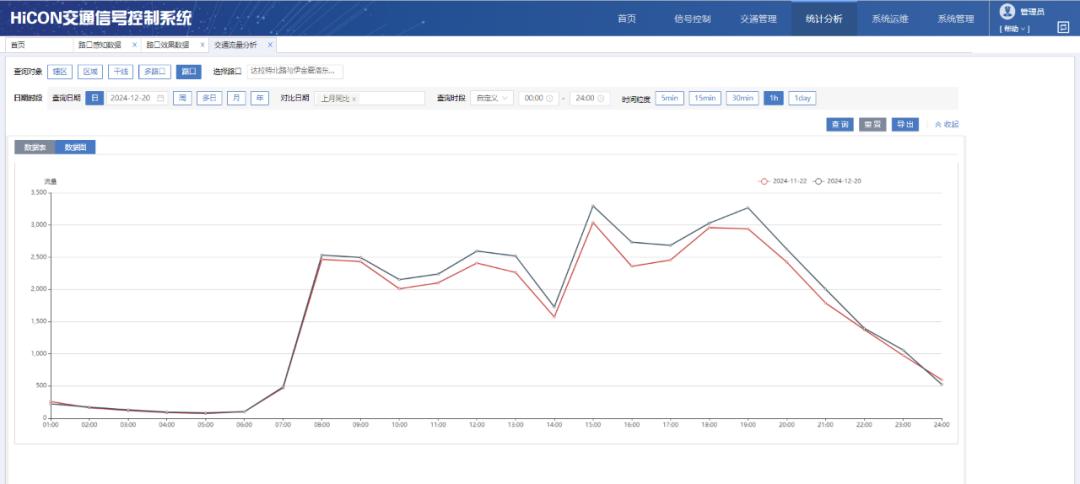Remove the 上月同比 tag from 对比日期

point(354,99)
